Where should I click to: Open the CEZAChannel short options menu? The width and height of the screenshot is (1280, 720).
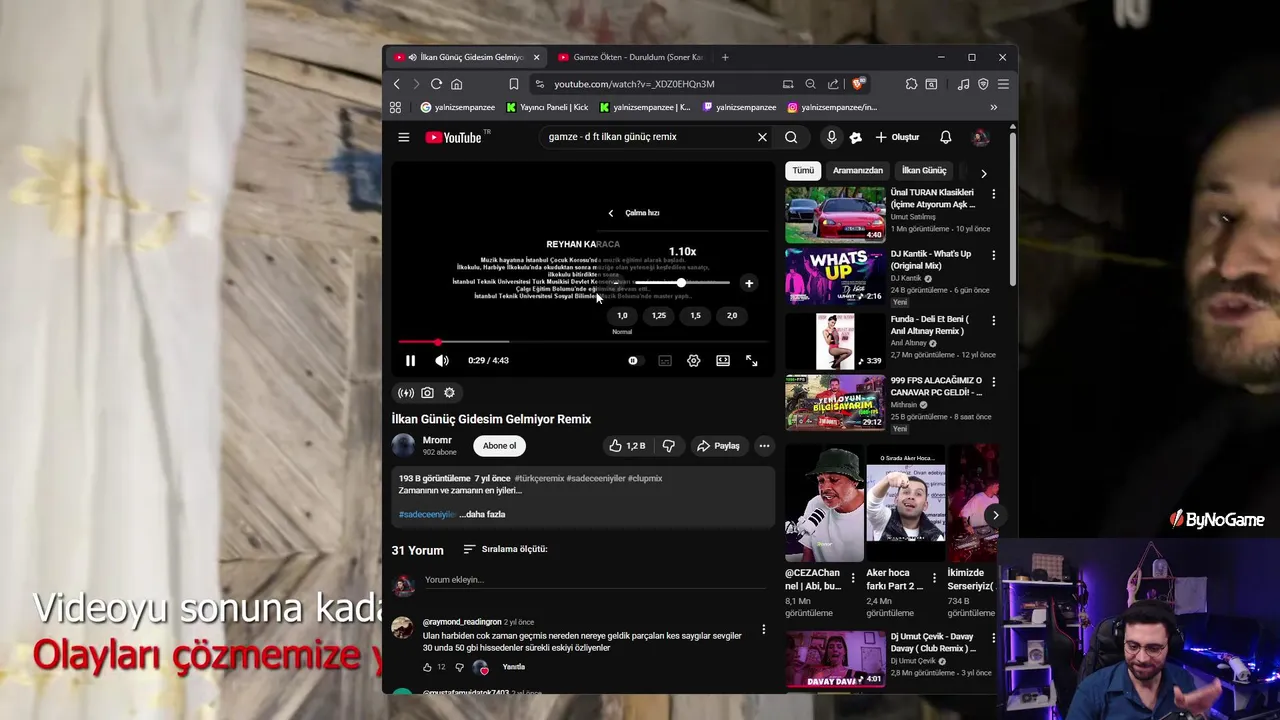(x=853, y=578)
